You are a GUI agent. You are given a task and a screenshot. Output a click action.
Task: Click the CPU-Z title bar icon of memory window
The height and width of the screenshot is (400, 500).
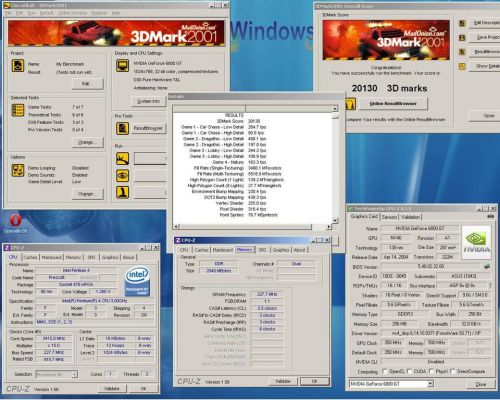coord(178,240)
